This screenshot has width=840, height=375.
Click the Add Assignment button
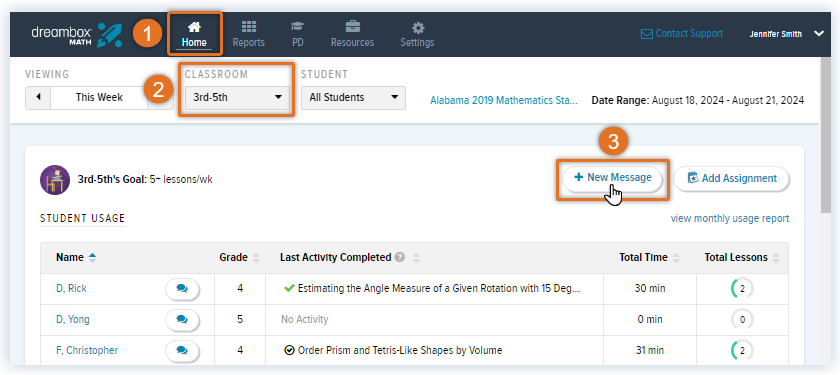tap(732, 178)
